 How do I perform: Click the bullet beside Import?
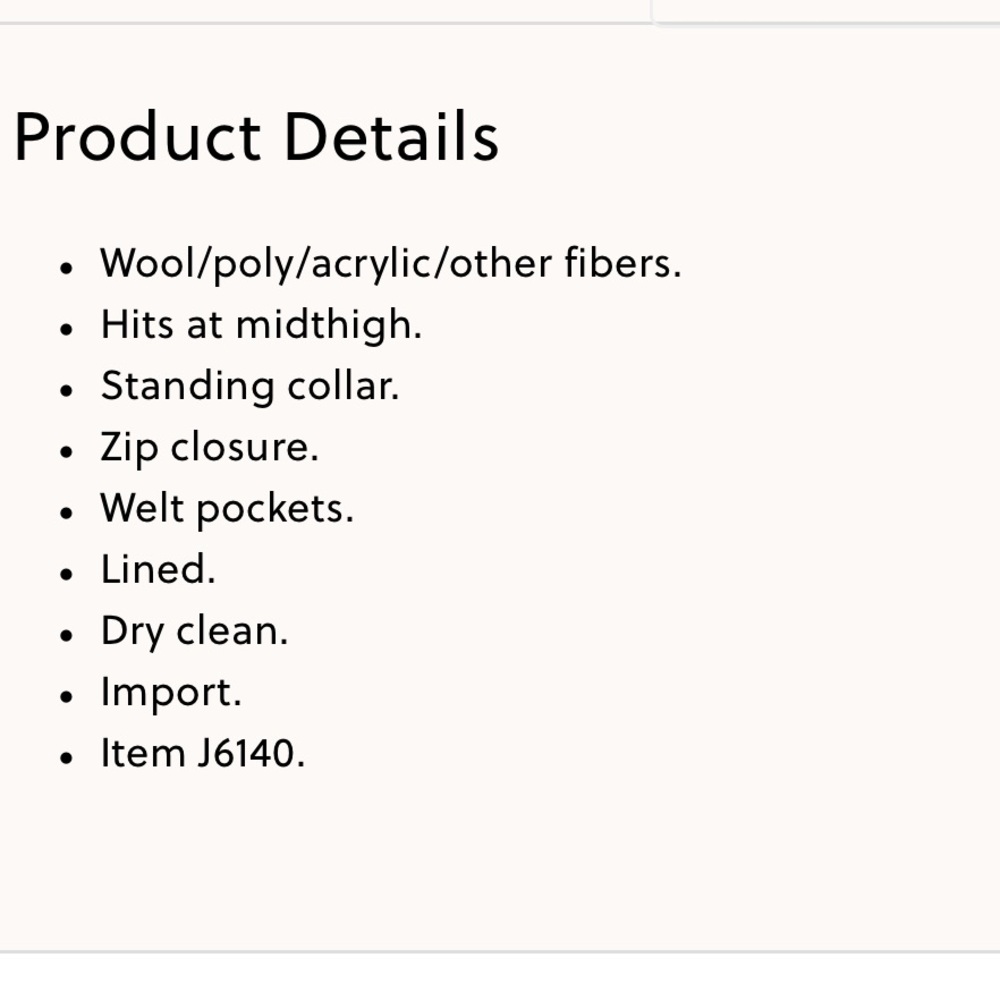pos(66,696)
